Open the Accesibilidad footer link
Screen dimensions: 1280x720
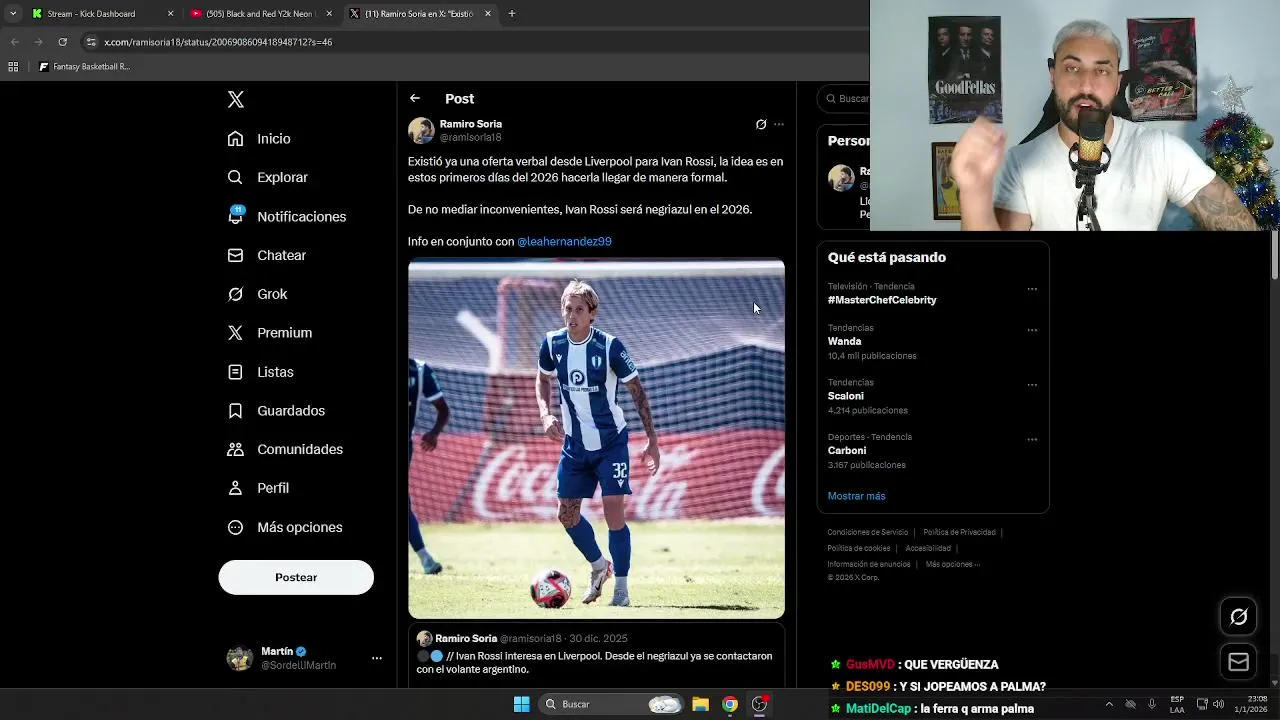point(928,548)
